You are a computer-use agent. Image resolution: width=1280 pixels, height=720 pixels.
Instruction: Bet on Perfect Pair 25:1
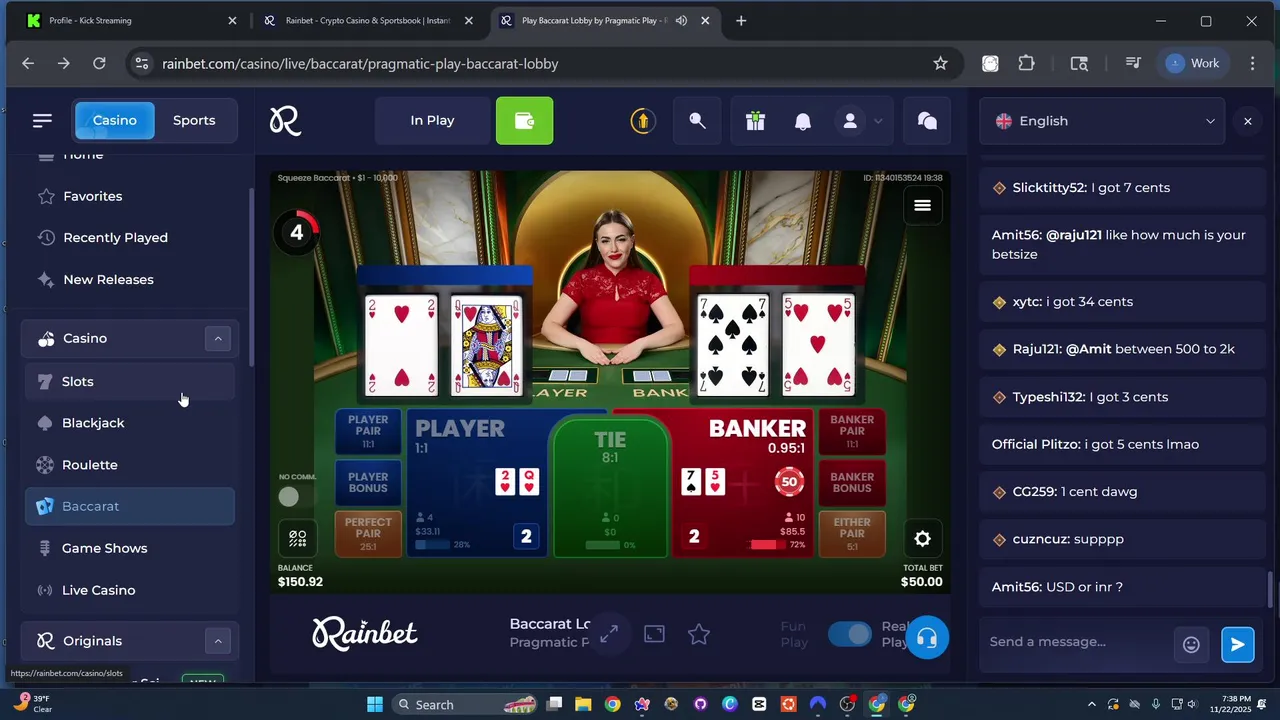(x=368, y=533)
